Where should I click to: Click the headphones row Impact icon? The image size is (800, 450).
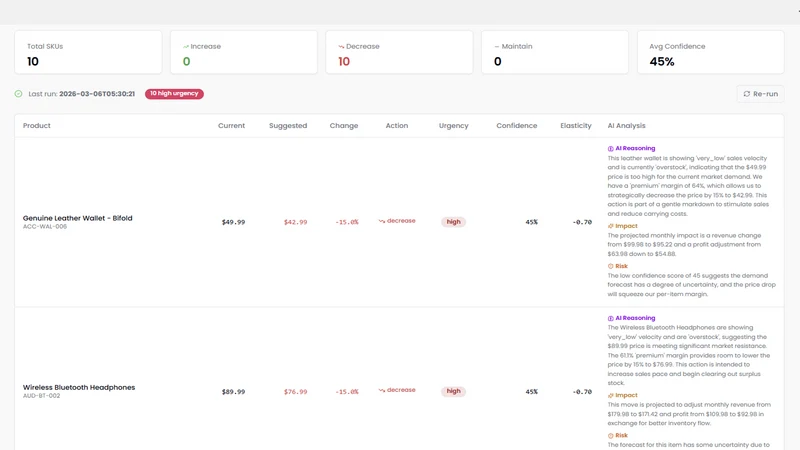point(610,395)
